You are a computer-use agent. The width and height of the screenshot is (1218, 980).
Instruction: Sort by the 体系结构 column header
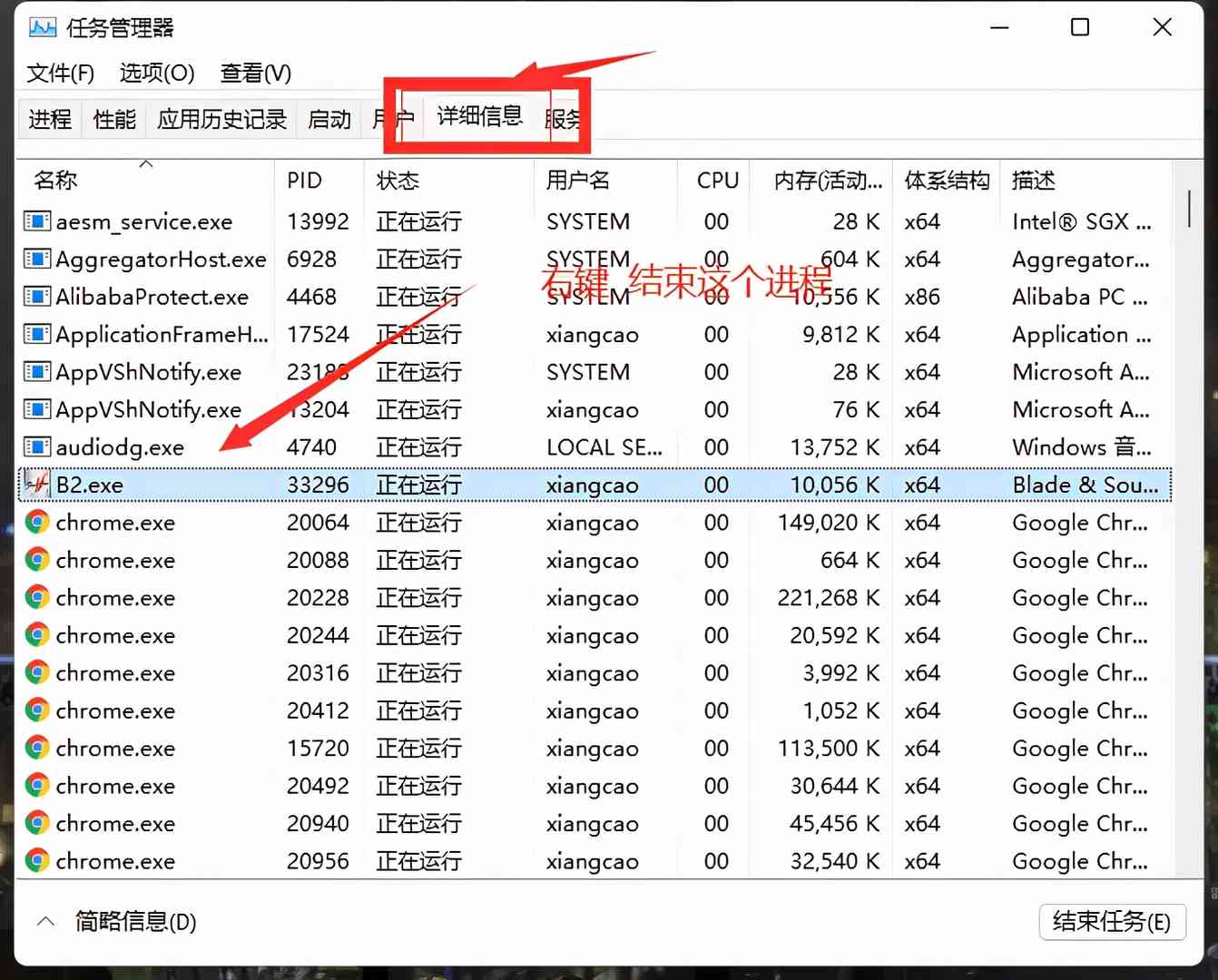pyautogui.click(x=947, y=181)
